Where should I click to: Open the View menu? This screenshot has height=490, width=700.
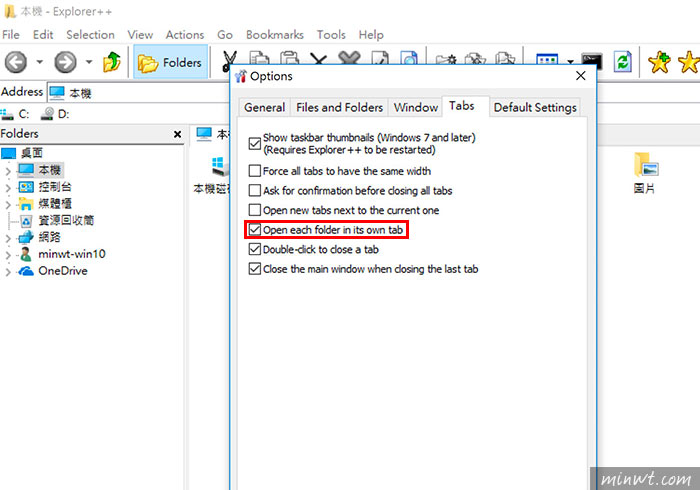[140, 35]
